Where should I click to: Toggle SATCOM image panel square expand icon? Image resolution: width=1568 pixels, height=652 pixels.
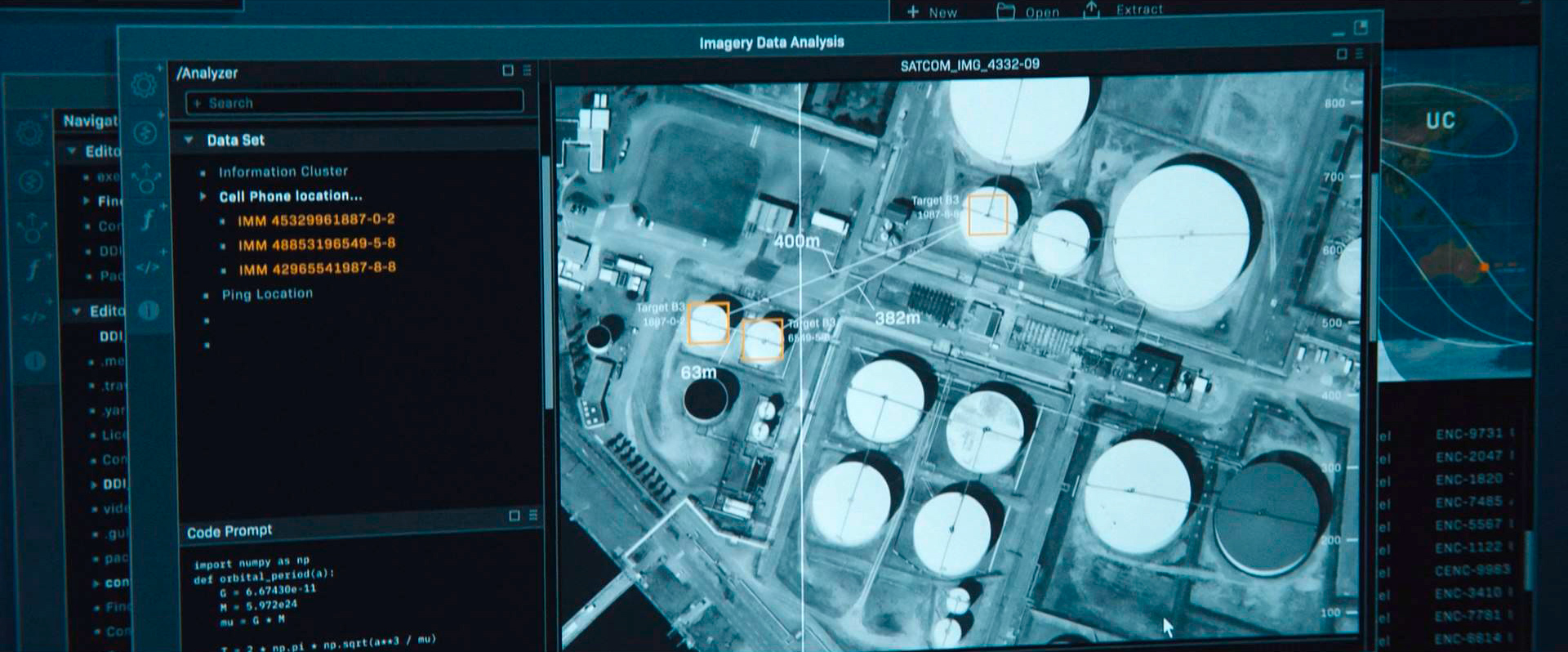[x=1342, y=54]
